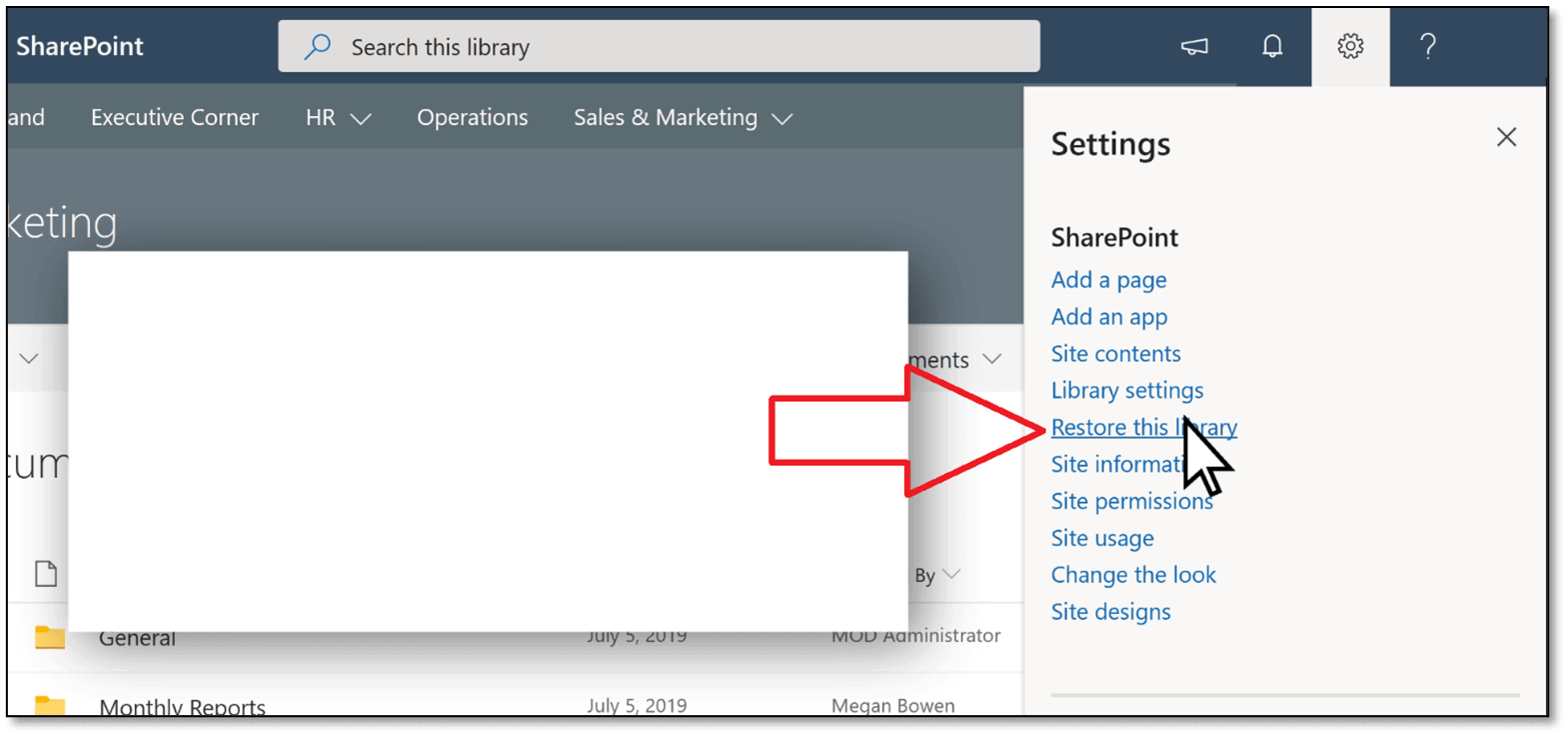Open the Site contents link
This screenshot has width=1568, height=736.
[x=1115, y=354]
